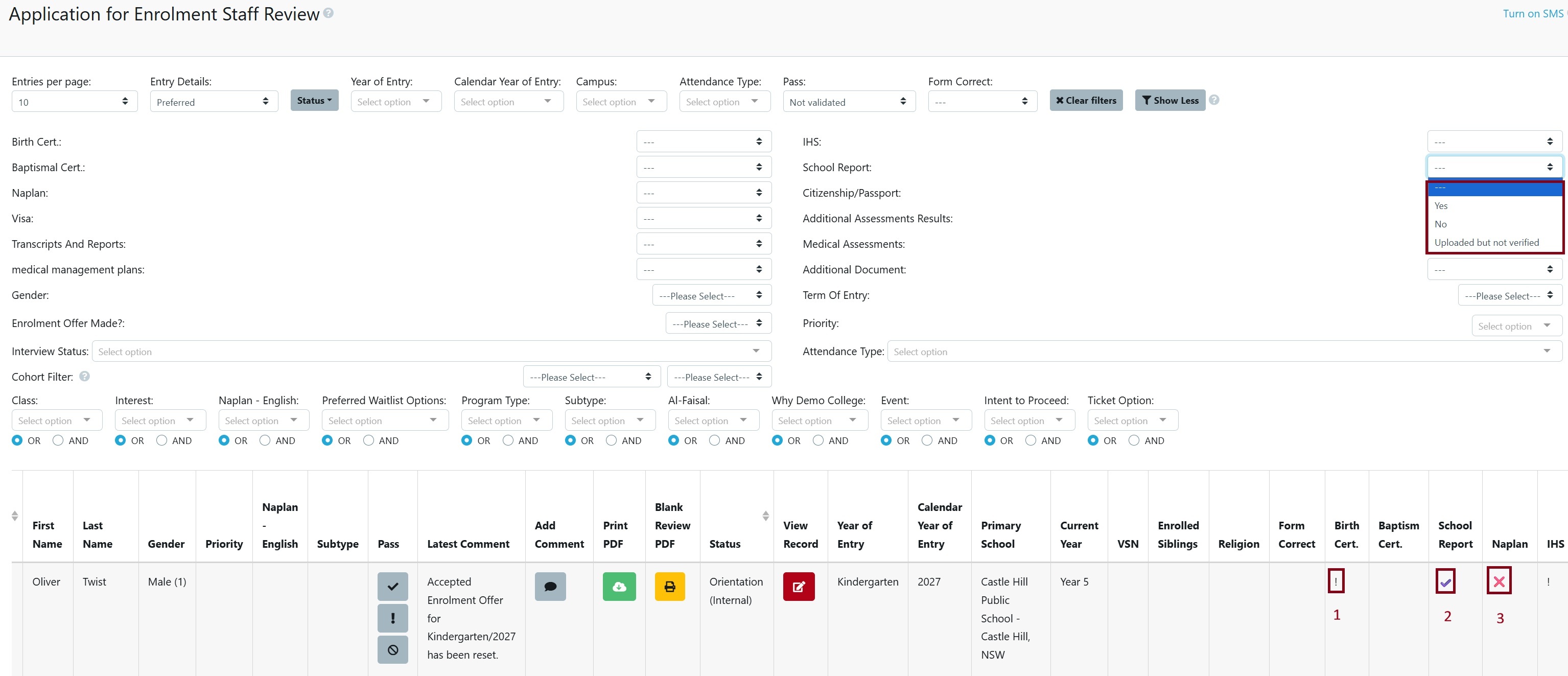Click the help question mark next to Cohort Filter
Image resolution: width=1568 pixels, height=676 pixels.
(84, 377)
